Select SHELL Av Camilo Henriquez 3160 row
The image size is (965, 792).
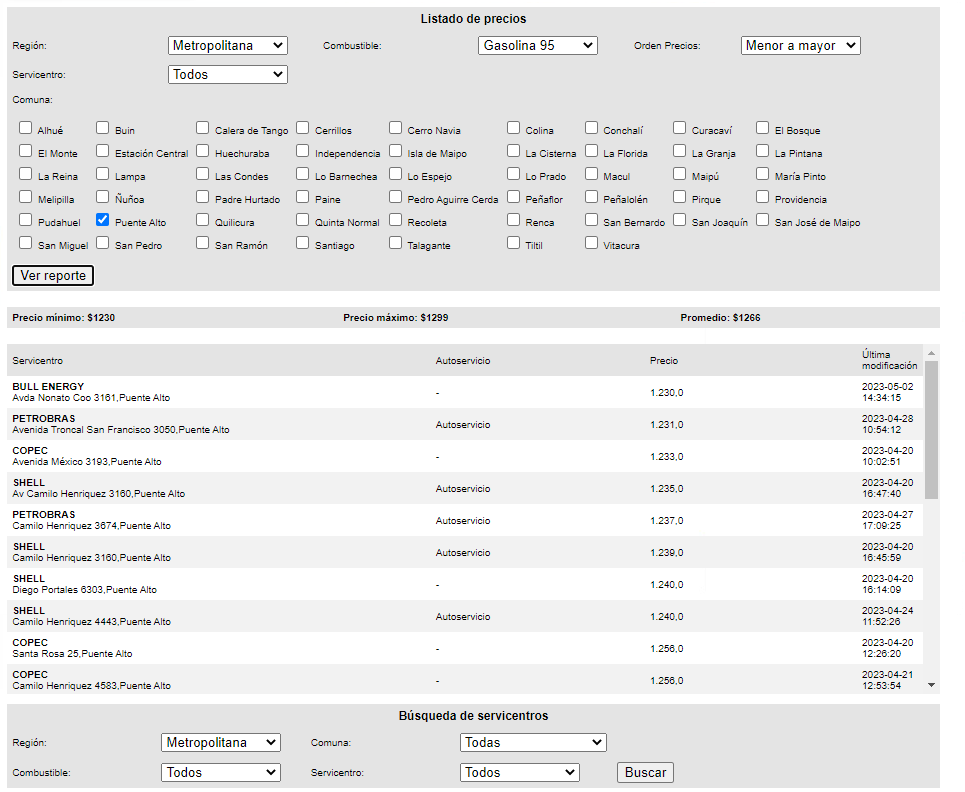465,488
